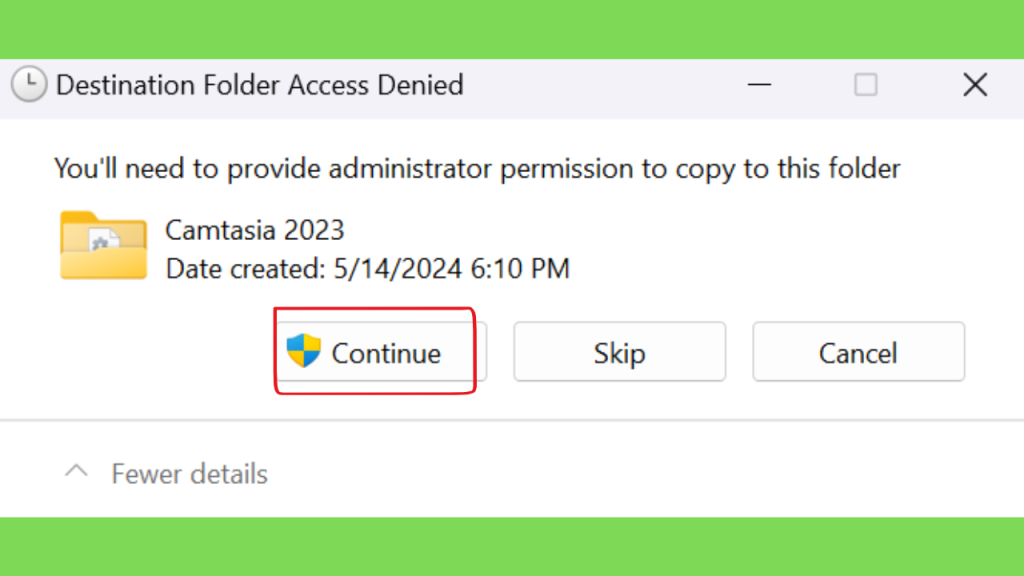Click the Camtasia 2023 folder name
This screenshot has width=1024, height=576.
coord(255,230)
